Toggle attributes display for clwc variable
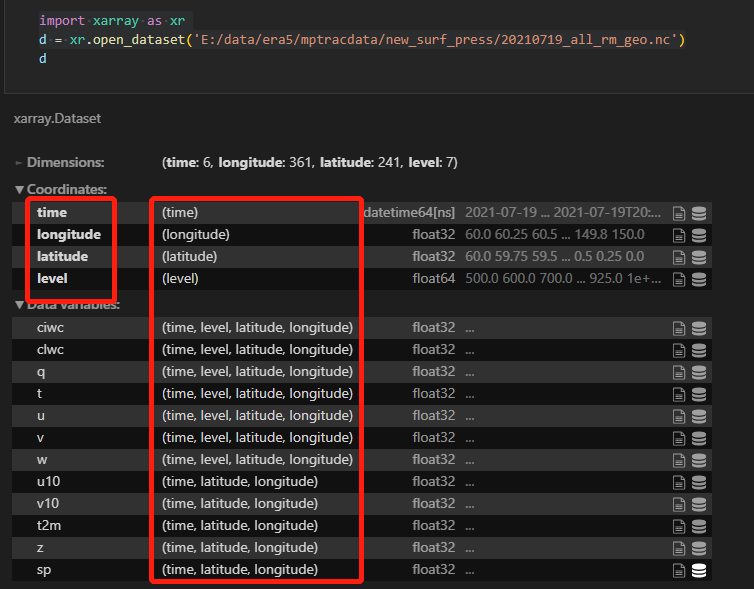Image resolution: width=754 pixels, height=589 pixels. pyautogui.click(x=679, y=350)
